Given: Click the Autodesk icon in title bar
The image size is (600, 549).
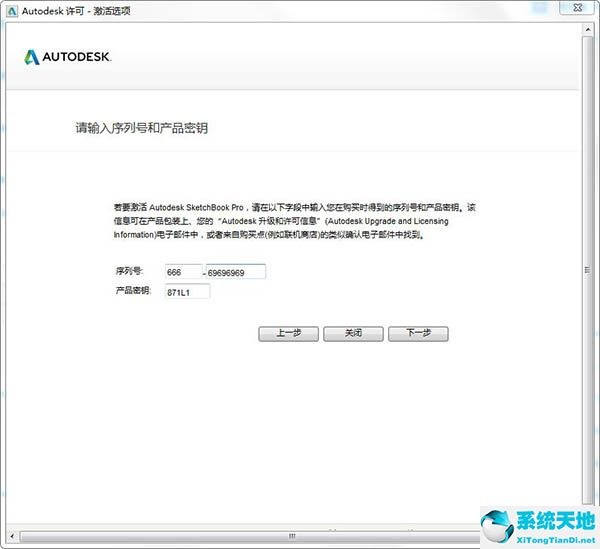Looking at the screenshot, I should tap(12, 11).
